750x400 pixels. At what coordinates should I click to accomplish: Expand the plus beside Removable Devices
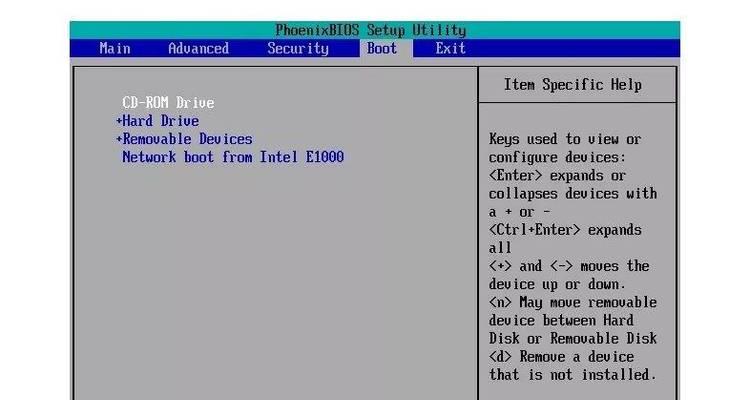(x=119, y=139)
